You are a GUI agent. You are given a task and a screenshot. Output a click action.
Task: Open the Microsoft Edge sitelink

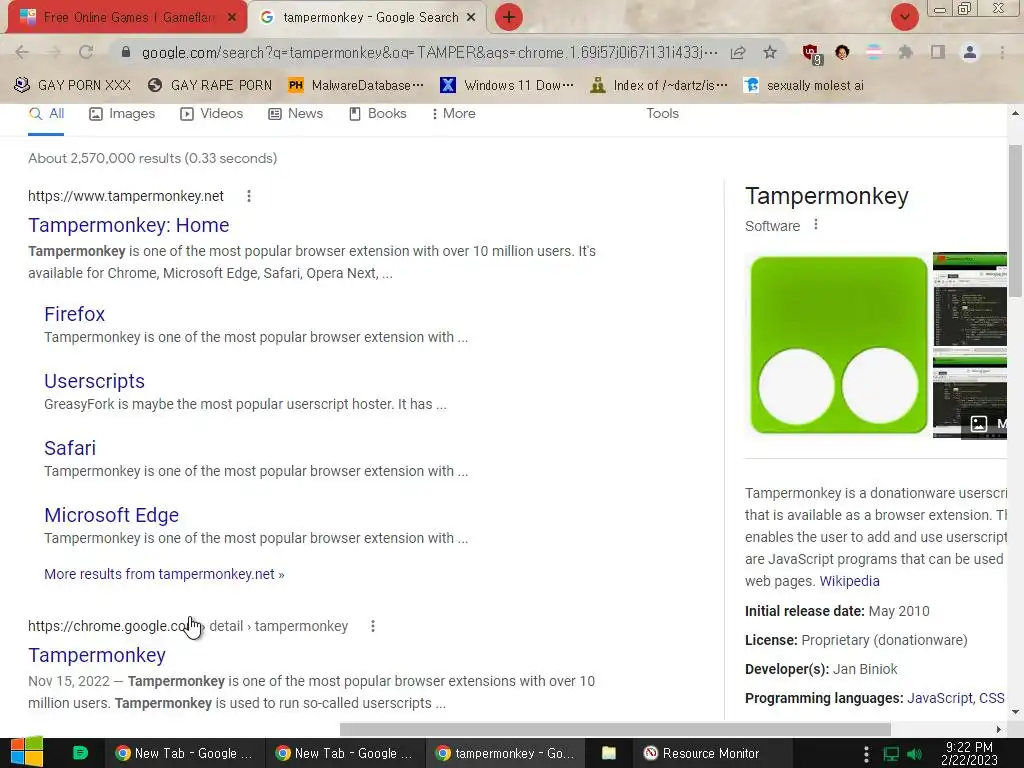[112, 515]
